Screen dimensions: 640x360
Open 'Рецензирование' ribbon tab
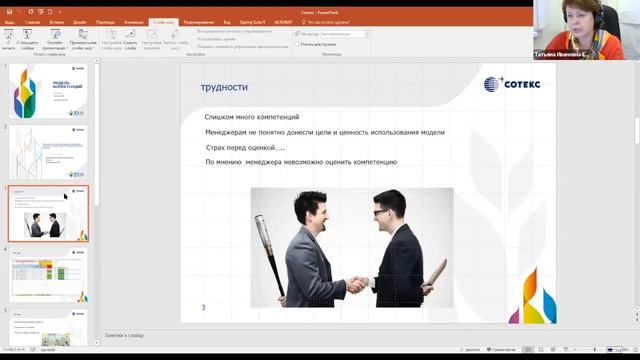(199, 22)
